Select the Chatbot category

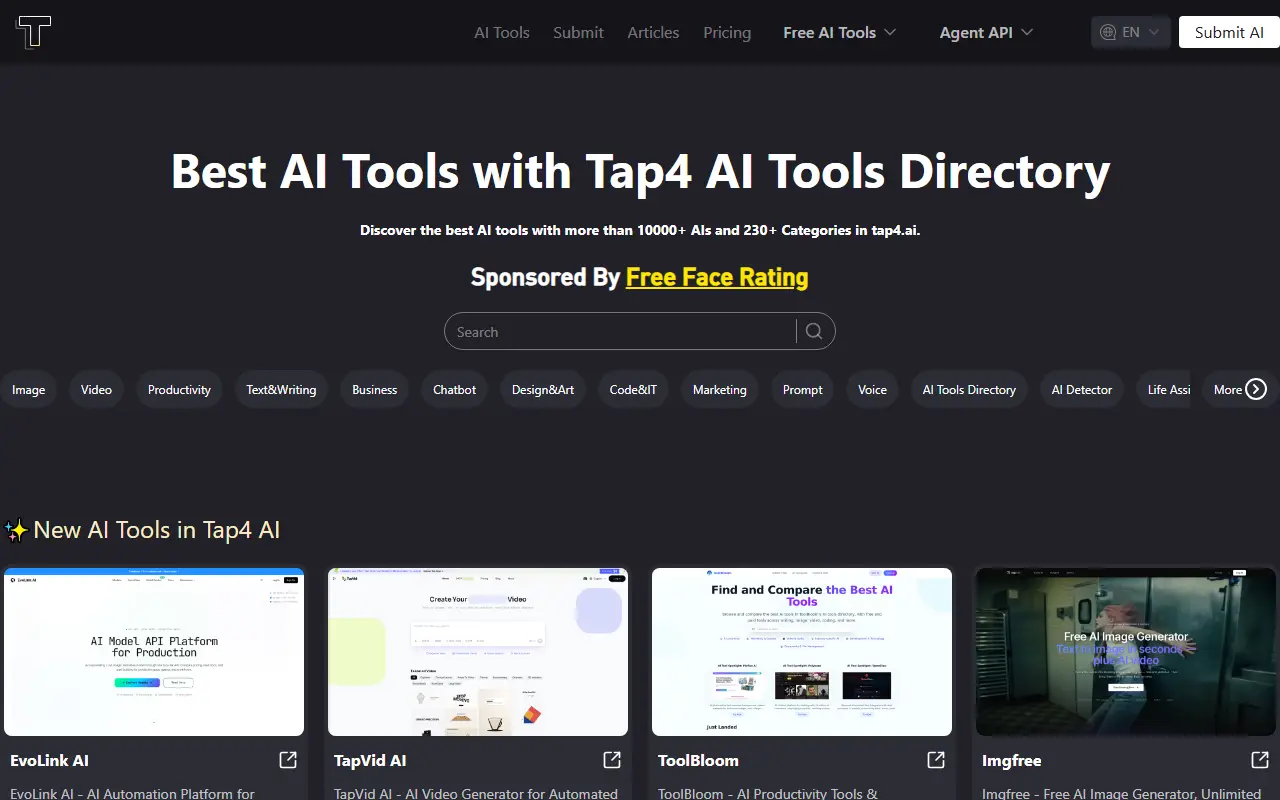pyautogui.click(x=455, y=390)
